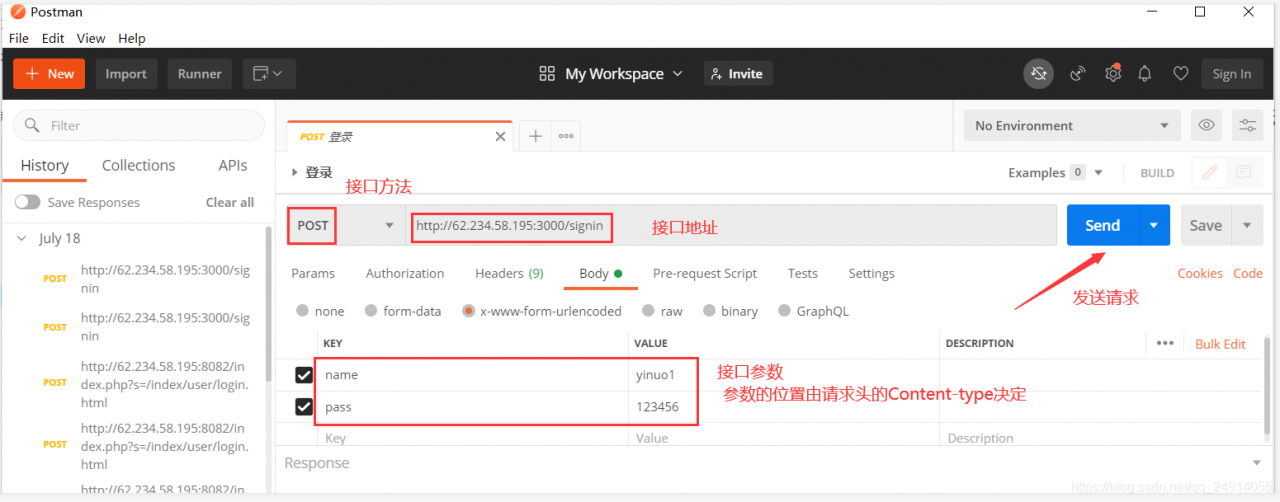Collapse the July 18 history group
Viewport: 1280px width, 502px height.
pyautogui.click(x=22, y=238)
